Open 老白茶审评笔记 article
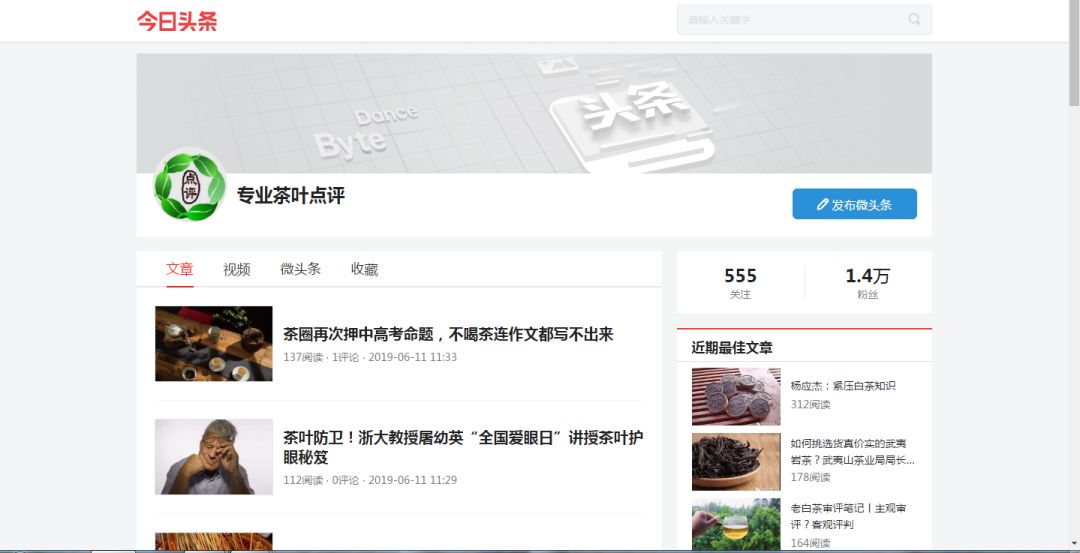 pyautogui.click(x=849, y=517)
